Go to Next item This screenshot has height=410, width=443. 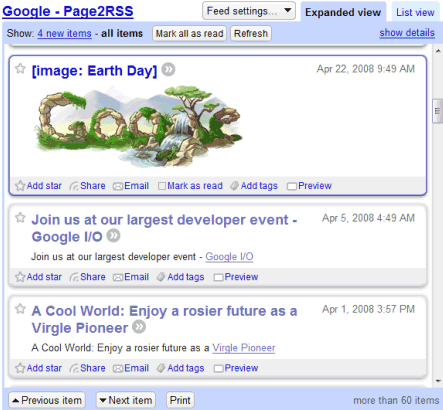(x=126, y=400)
